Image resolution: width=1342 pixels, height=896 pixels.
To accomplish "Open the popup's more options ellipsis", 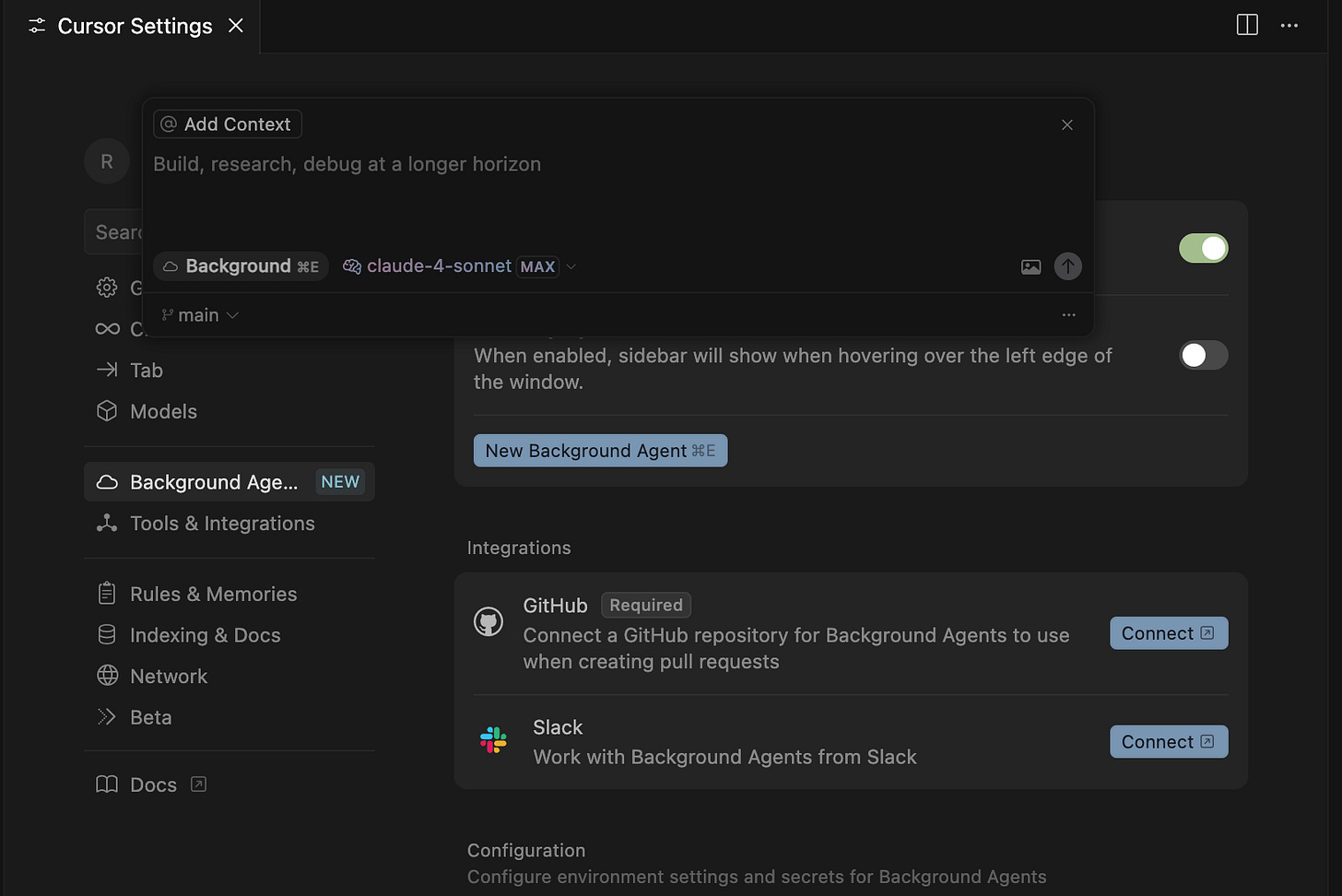I will pyautogui.click(x=1069, y=315).
